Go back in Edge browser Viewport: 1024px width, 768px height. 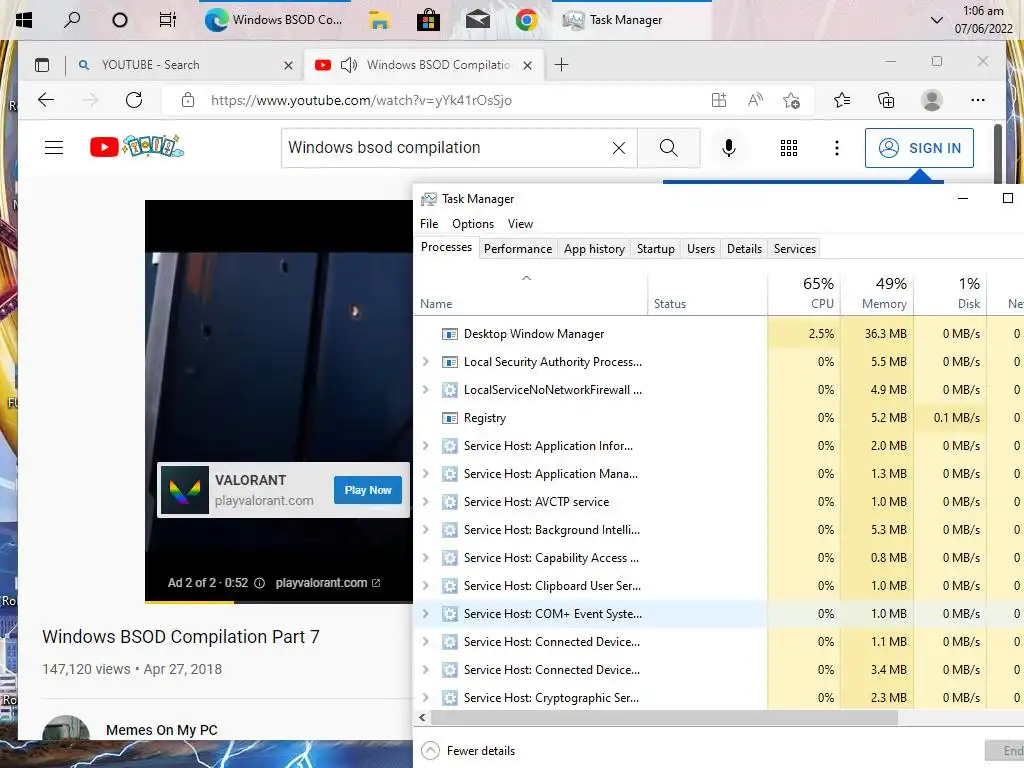pyautogui.click(x=46, y=100)
